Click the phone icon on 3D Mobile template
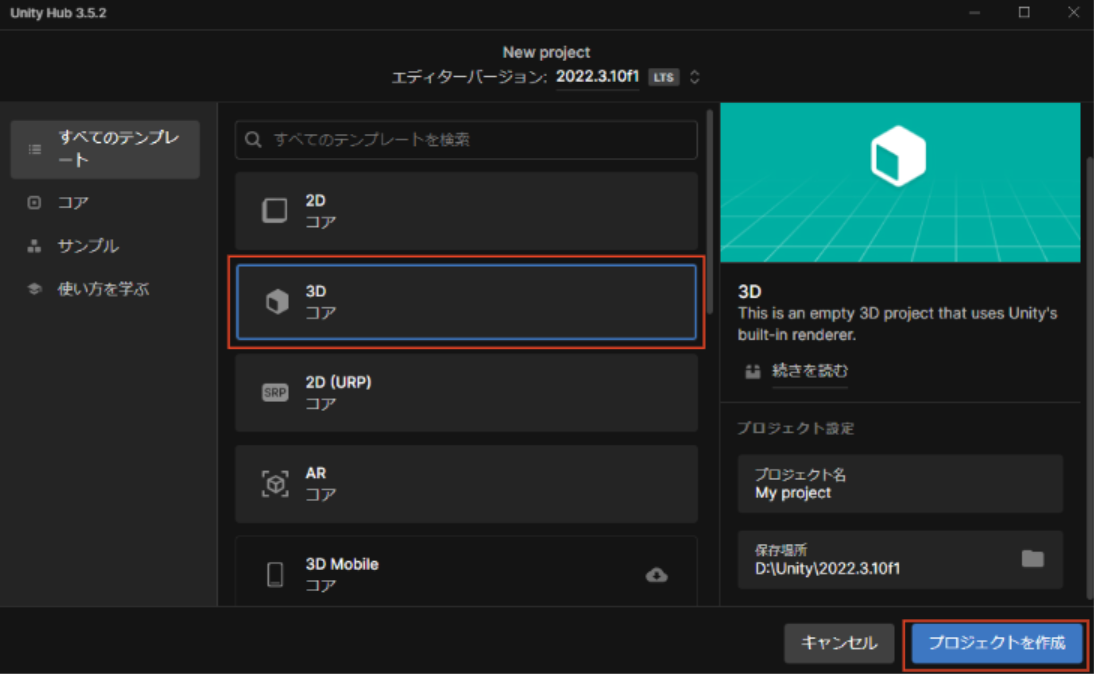 coord(273,573)
